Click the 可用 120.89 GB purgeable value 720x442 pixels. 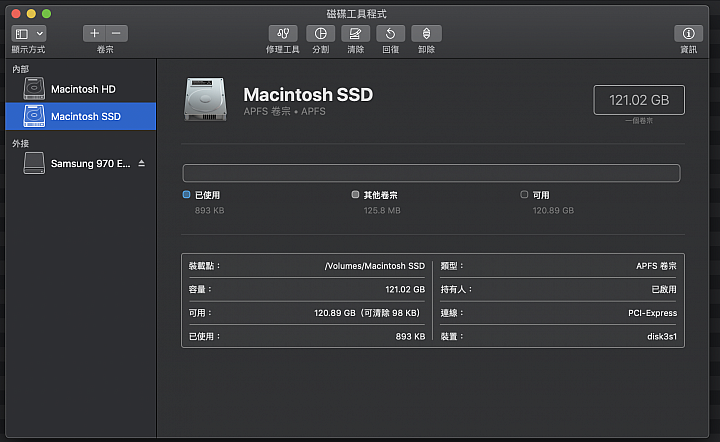click(x=367, y=313)
